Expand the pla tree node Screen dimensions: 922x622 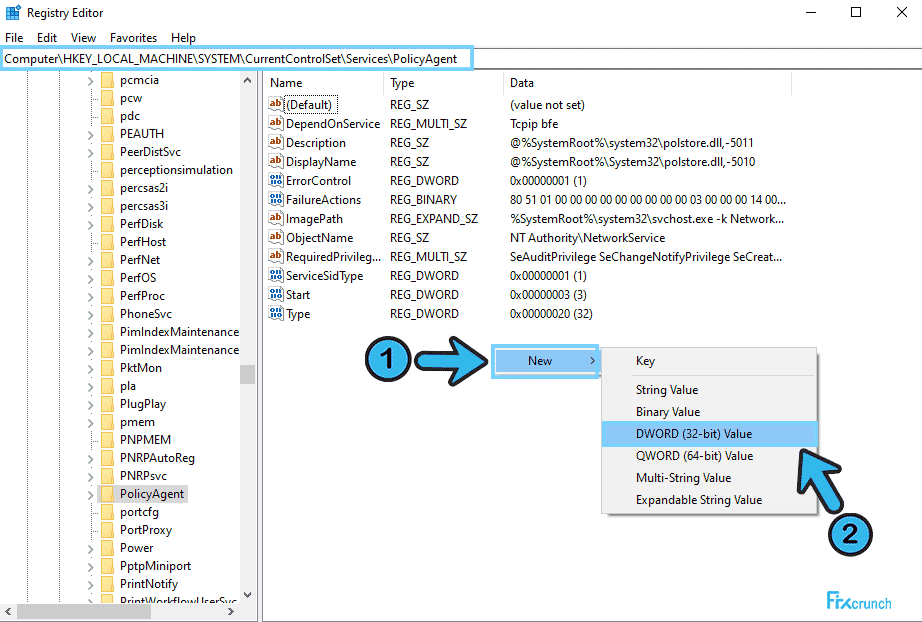[91, 386]
